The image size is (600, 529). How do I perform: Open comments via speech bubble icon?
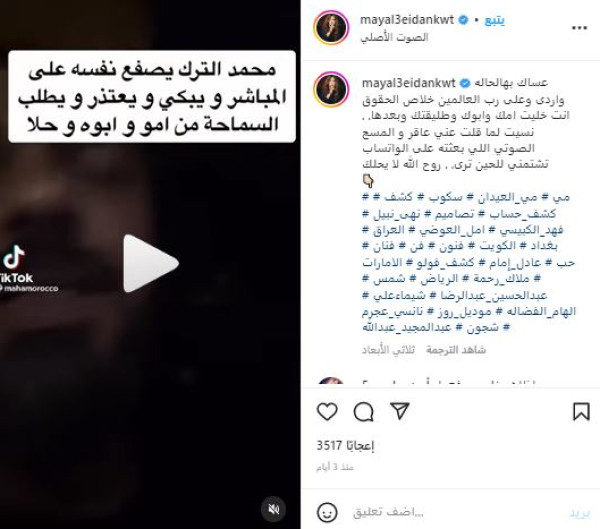pos(364,412)
